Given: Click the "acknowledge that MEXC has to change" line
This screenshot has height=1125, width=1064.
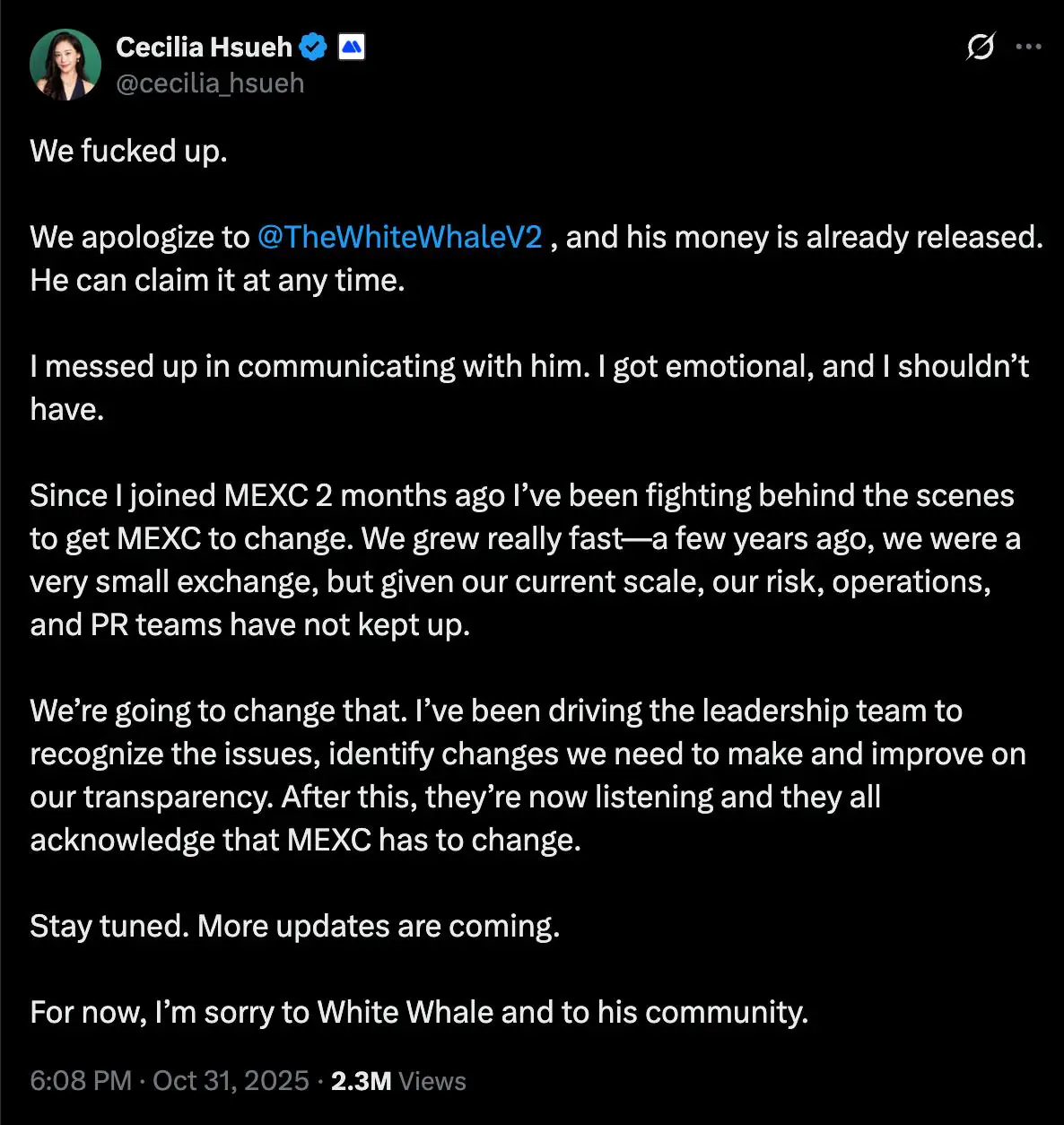Looking at the screenshot, I should [x=305, y=840].
